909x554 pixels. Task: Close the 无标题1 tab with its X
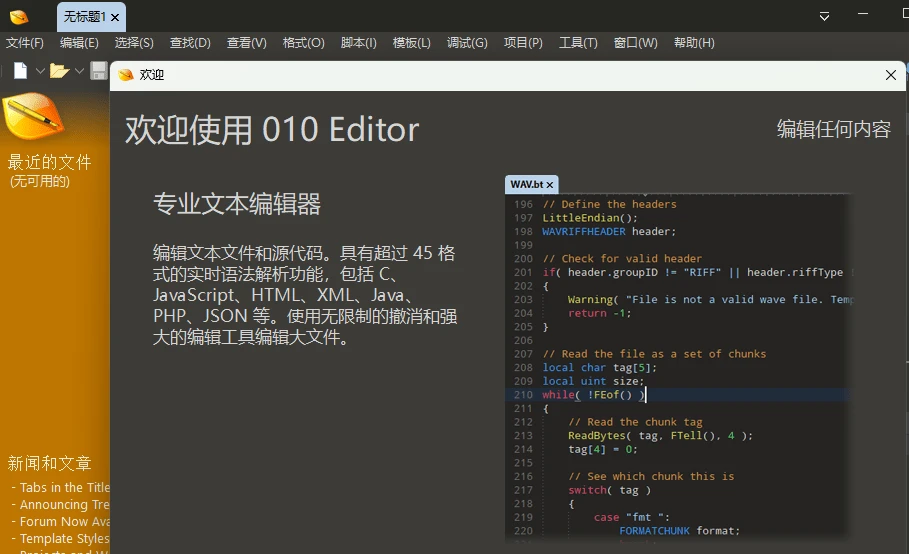point(116,17)
